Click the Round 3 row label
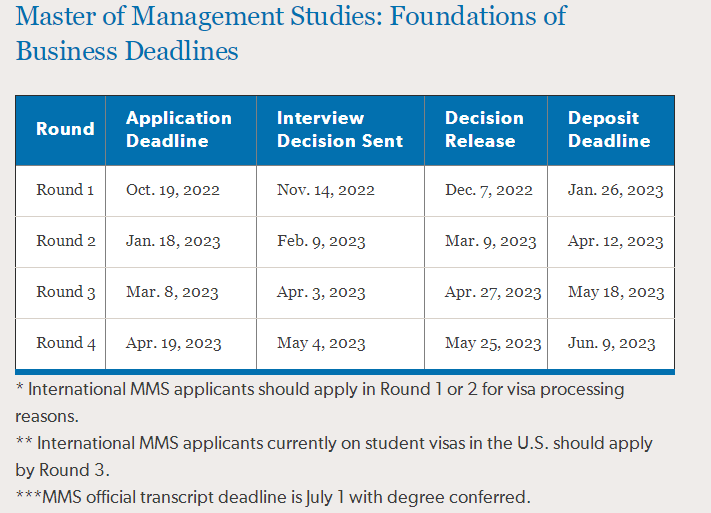This screenshot has width=711, height=513. [x=66, y=292]
